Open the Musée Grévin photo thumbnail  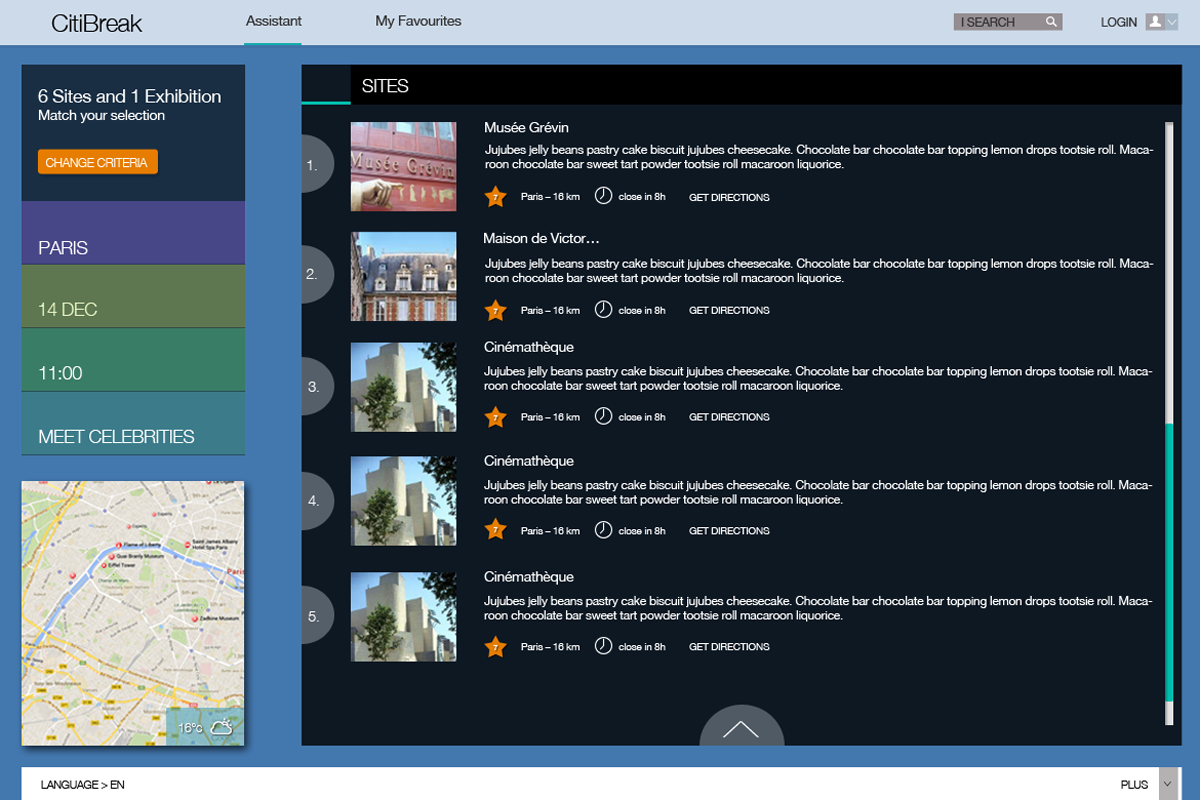pyautogui.click(x=403, y=166)
